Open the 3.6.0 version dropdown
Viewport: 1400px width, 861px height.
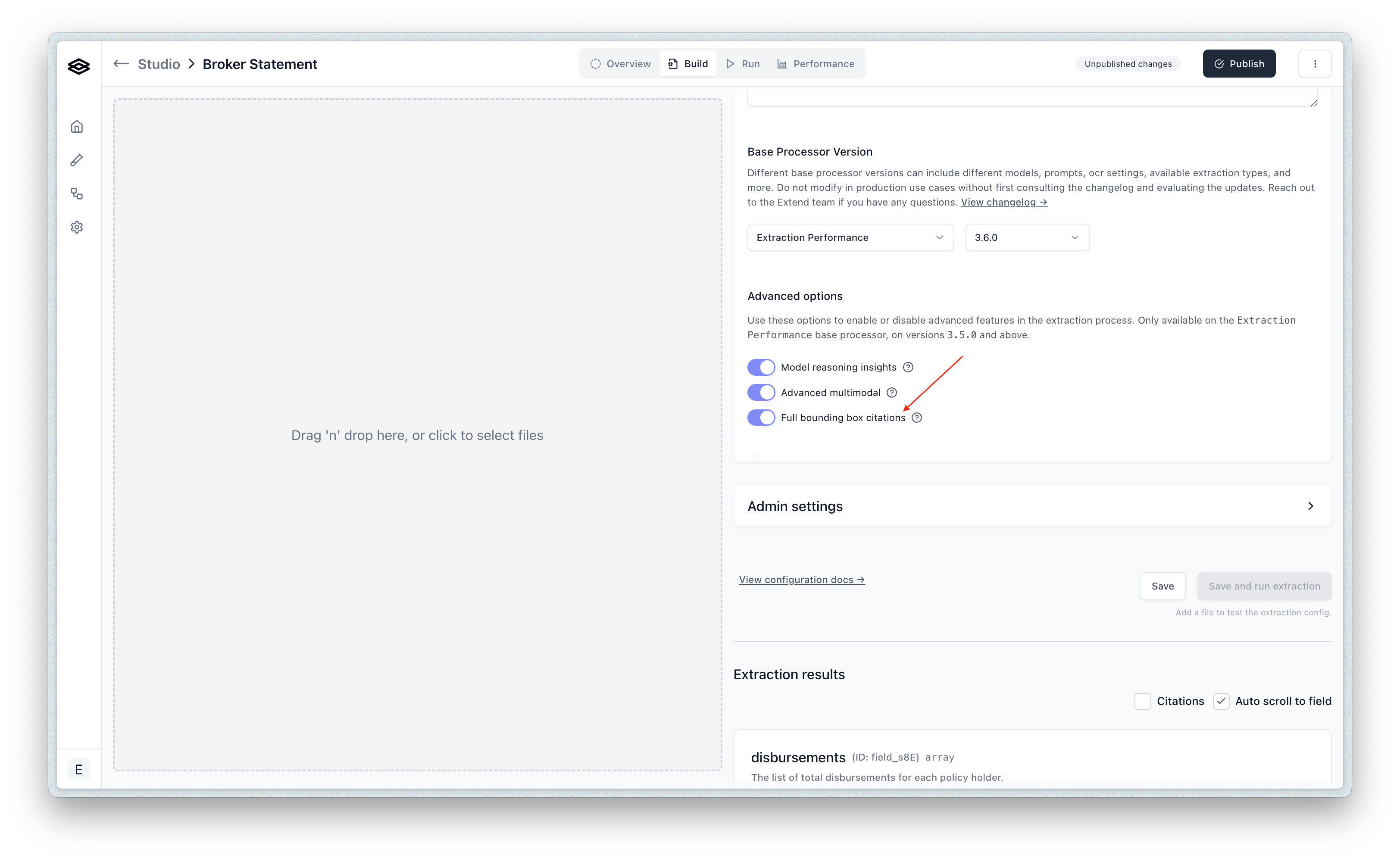click(1026, 237)
